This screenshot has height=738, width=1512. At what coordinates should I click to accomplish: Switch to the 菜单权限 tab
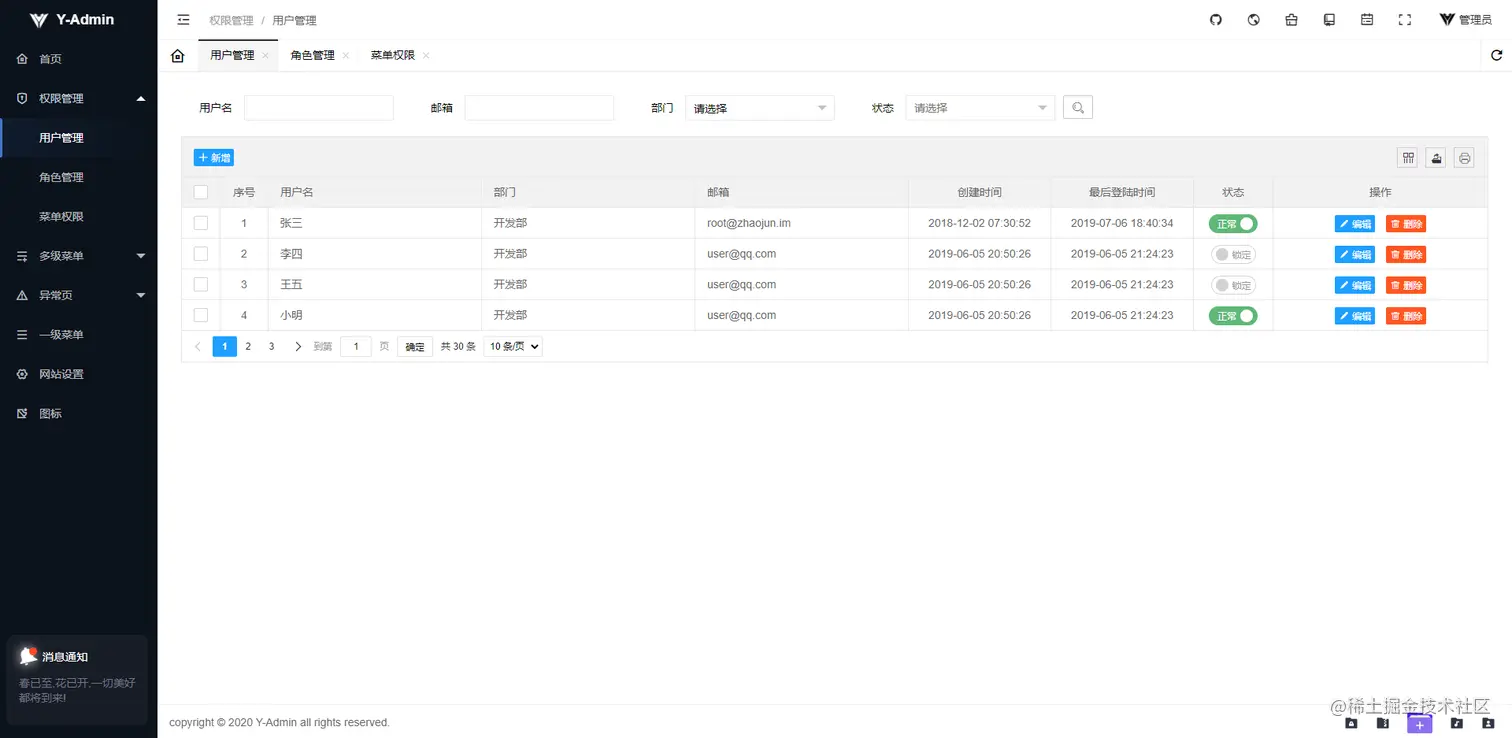[x=393, y=56]
